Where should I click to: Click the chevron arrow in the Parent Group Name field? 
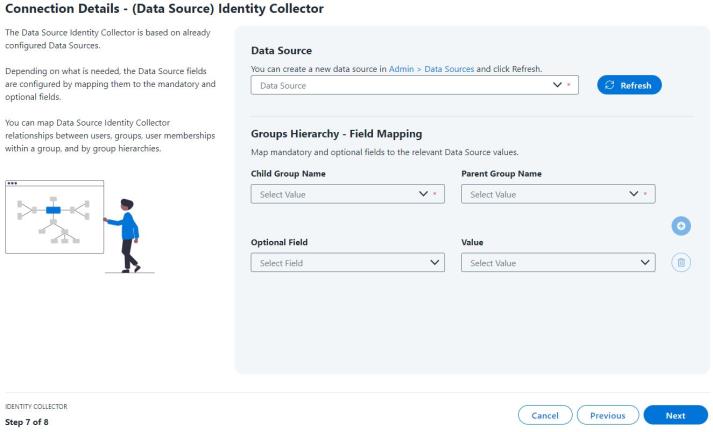pos(633,194)
